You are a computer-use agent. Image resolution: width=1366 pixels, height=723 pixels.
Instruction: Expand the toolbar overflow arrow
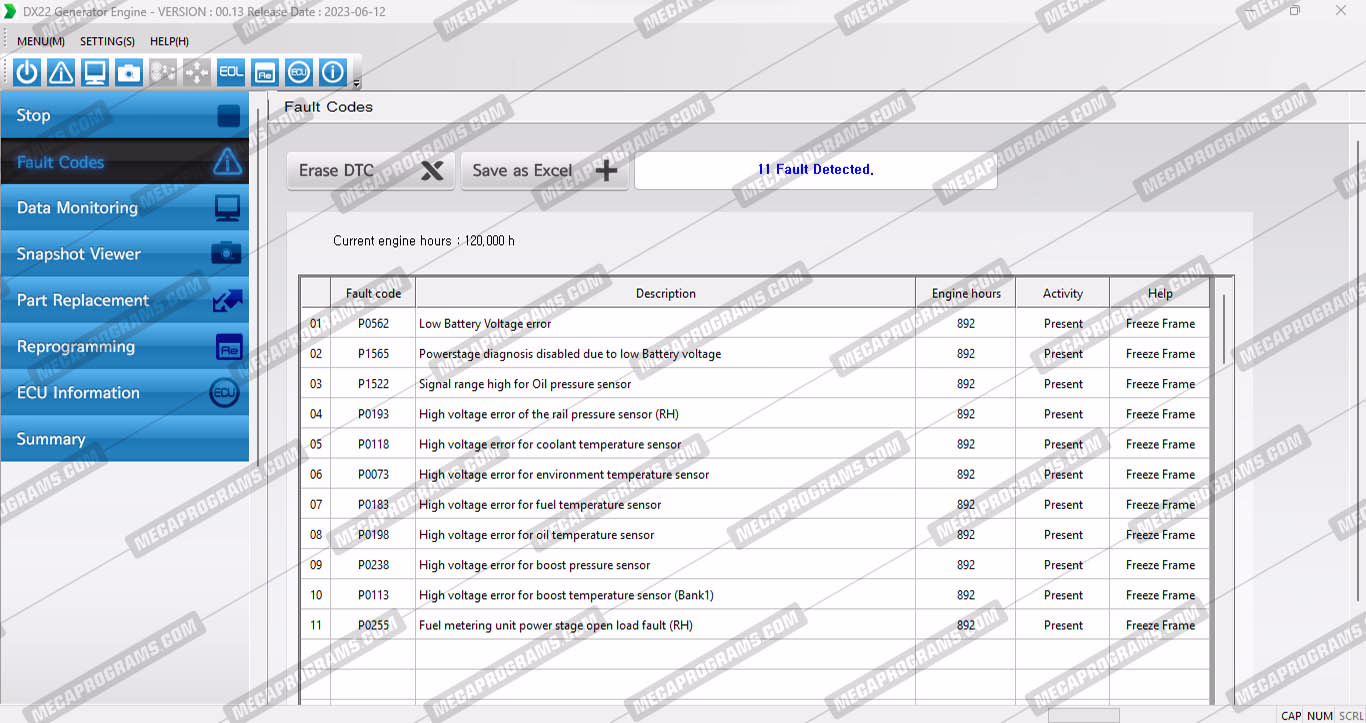(357, 82)
